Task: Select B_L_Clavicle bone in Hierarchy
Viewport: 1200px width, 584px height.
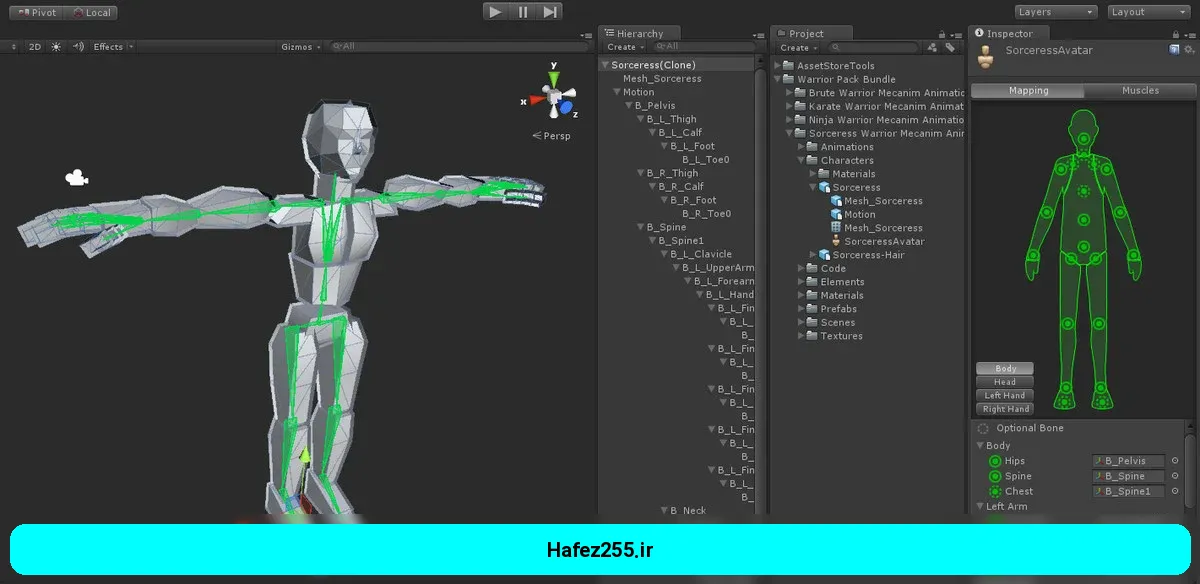Action: coord(701,254)
